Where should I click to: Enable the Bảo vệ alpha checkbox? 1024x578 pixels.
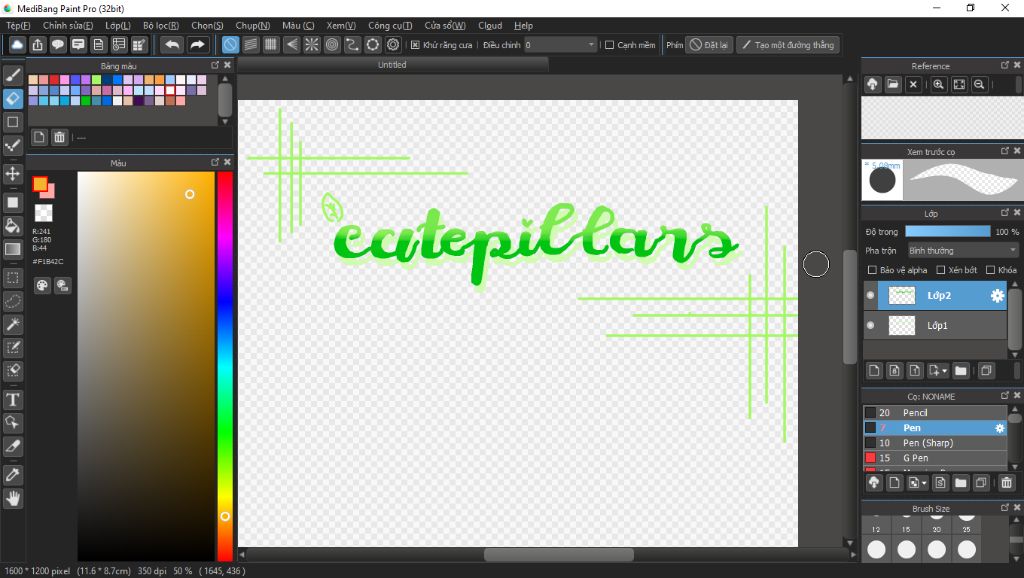[872, 270]
